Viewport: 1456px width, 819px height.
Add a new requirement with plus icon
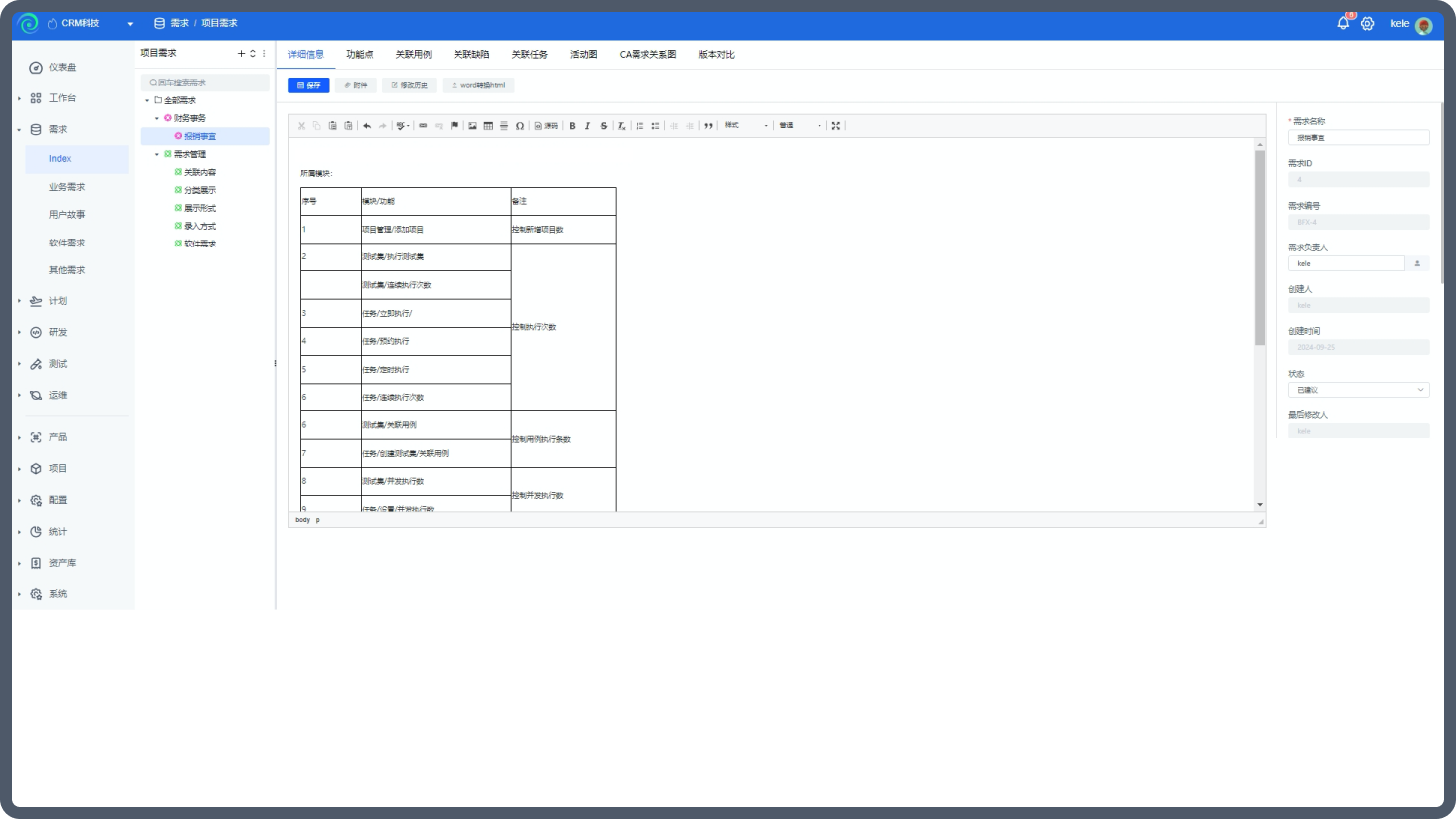coord(241,53)
